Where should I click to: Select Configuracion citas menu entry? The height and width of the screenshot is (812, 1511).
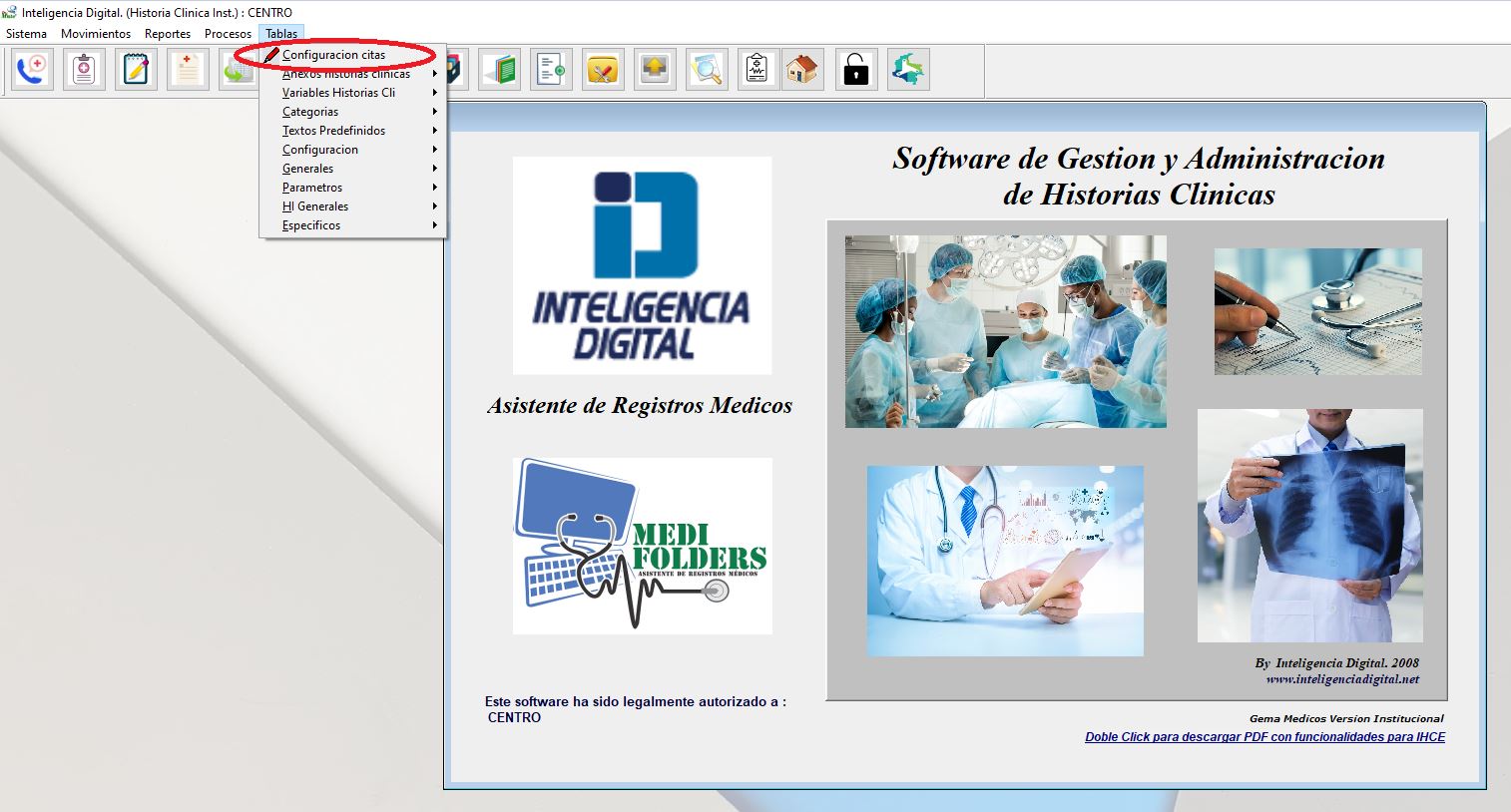[x=352, y=55]
